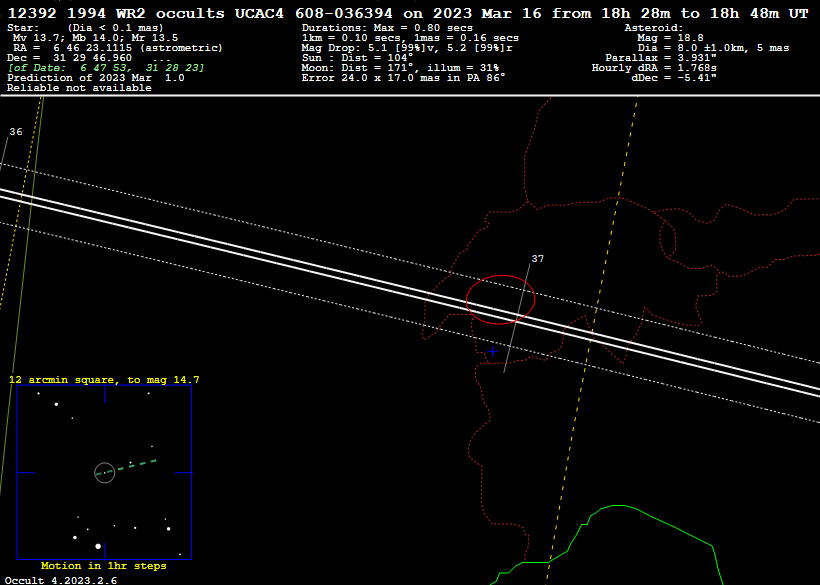Click the 'Mag Drop: 5.1 [99%]v' line

407,48
